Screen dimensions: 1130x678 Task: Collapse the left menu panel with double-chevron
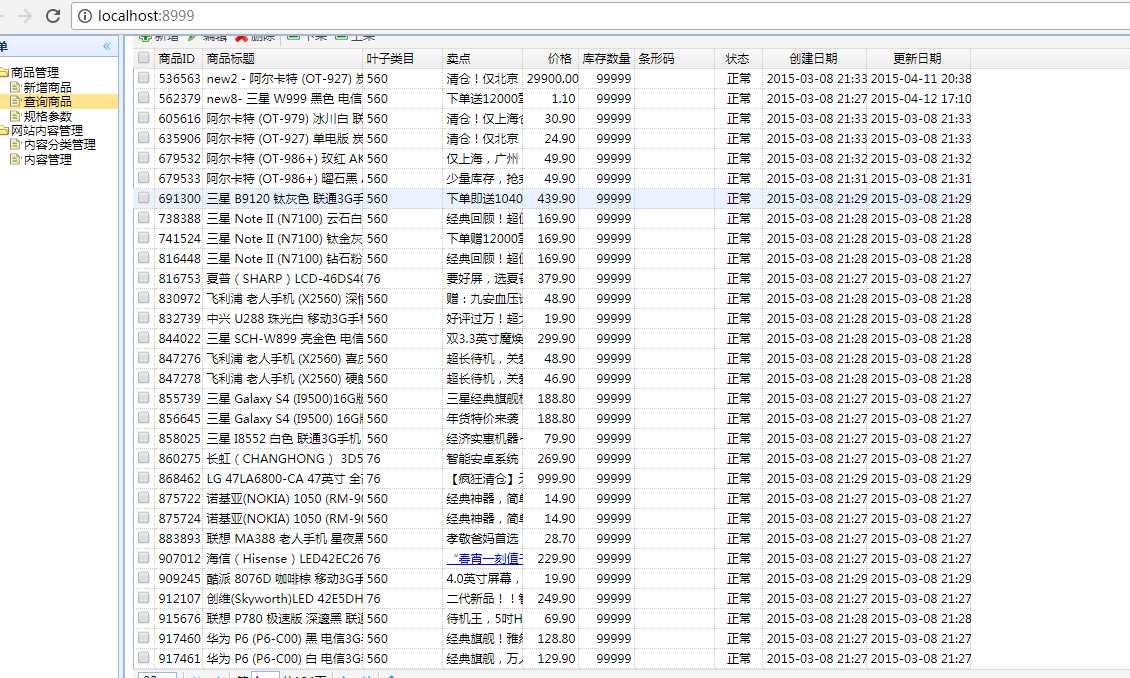(x=107, y=46)
